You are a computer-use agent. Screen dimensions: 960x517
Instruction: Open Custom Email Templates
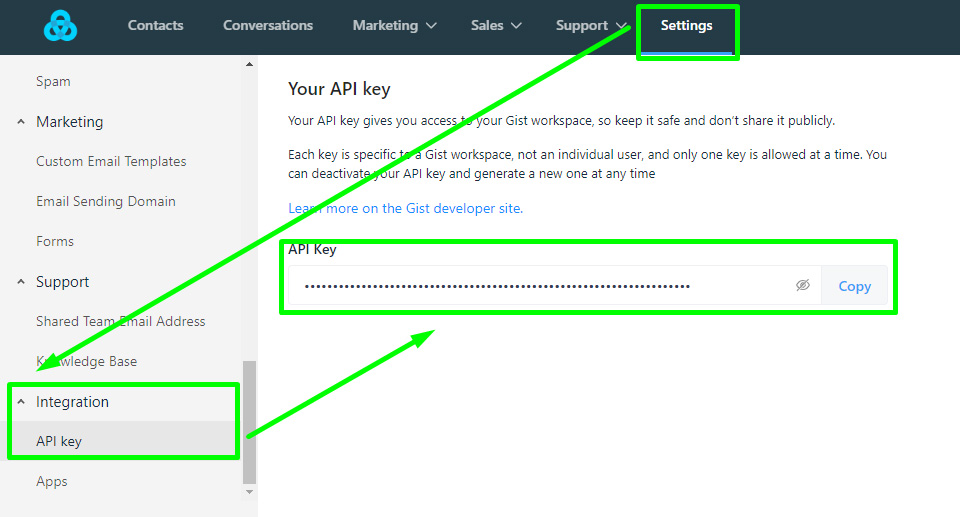click(111, 162)
